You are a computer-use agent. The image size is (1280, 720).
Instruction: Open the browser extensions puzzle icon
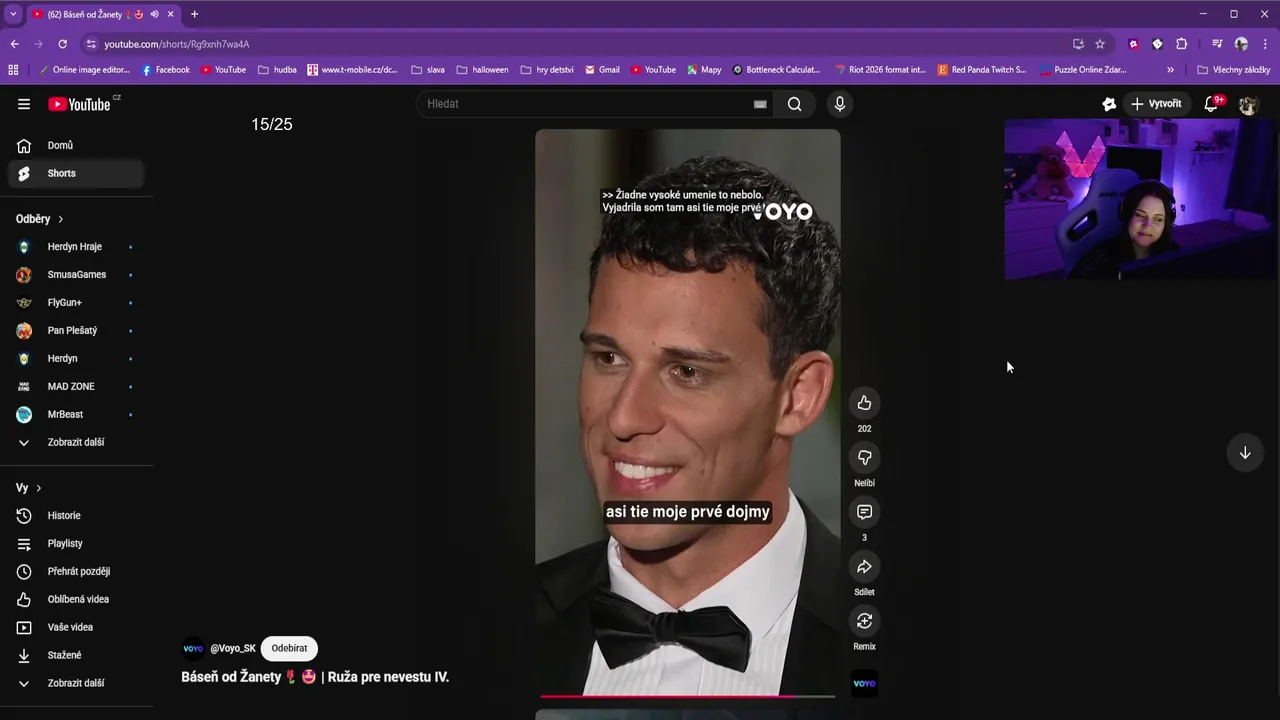1181,44
